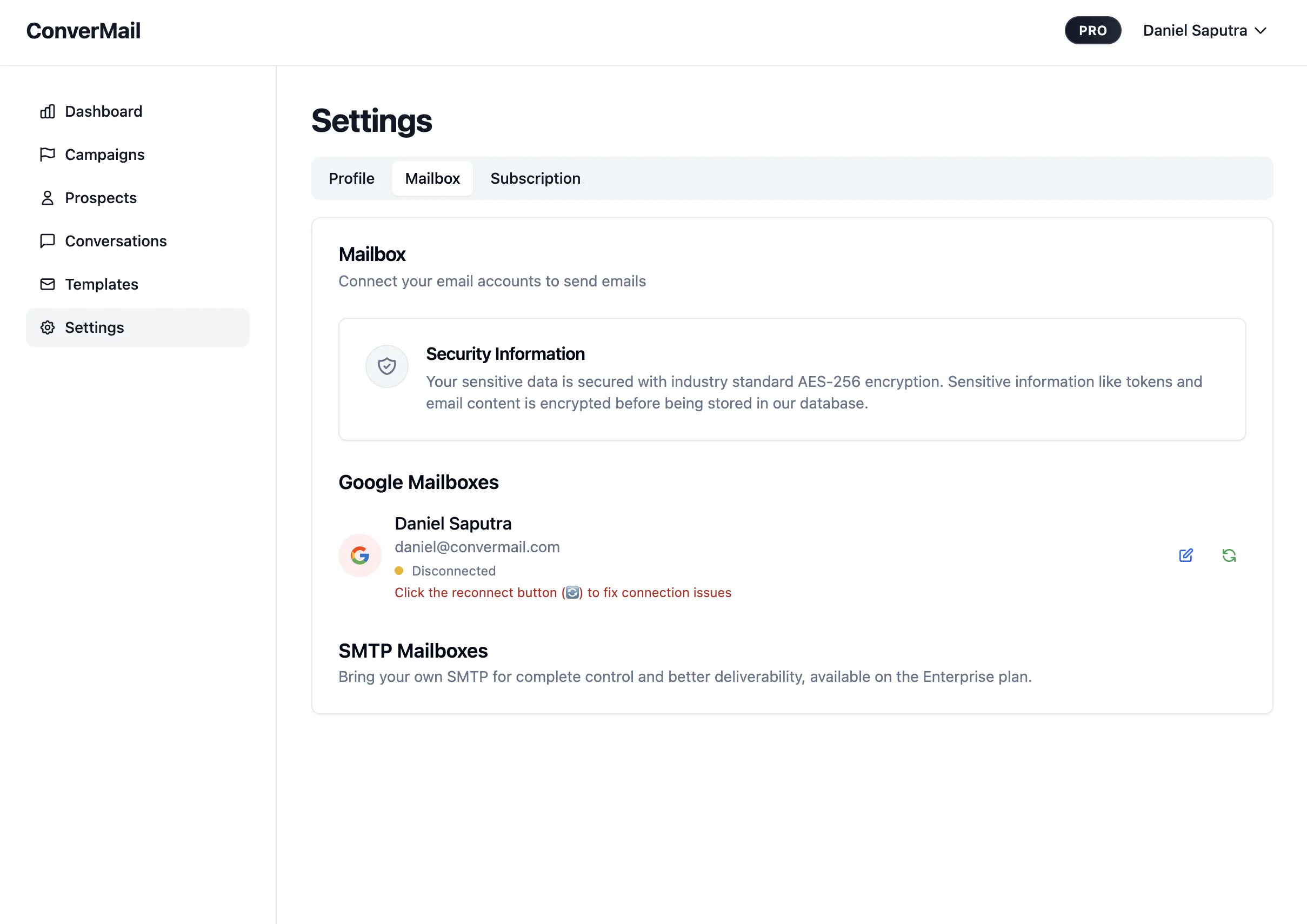Click the security shield icon
Image resolution: width=1307 pixels, height=924 pixels.
pyautogui.click(x=387, y=366)
